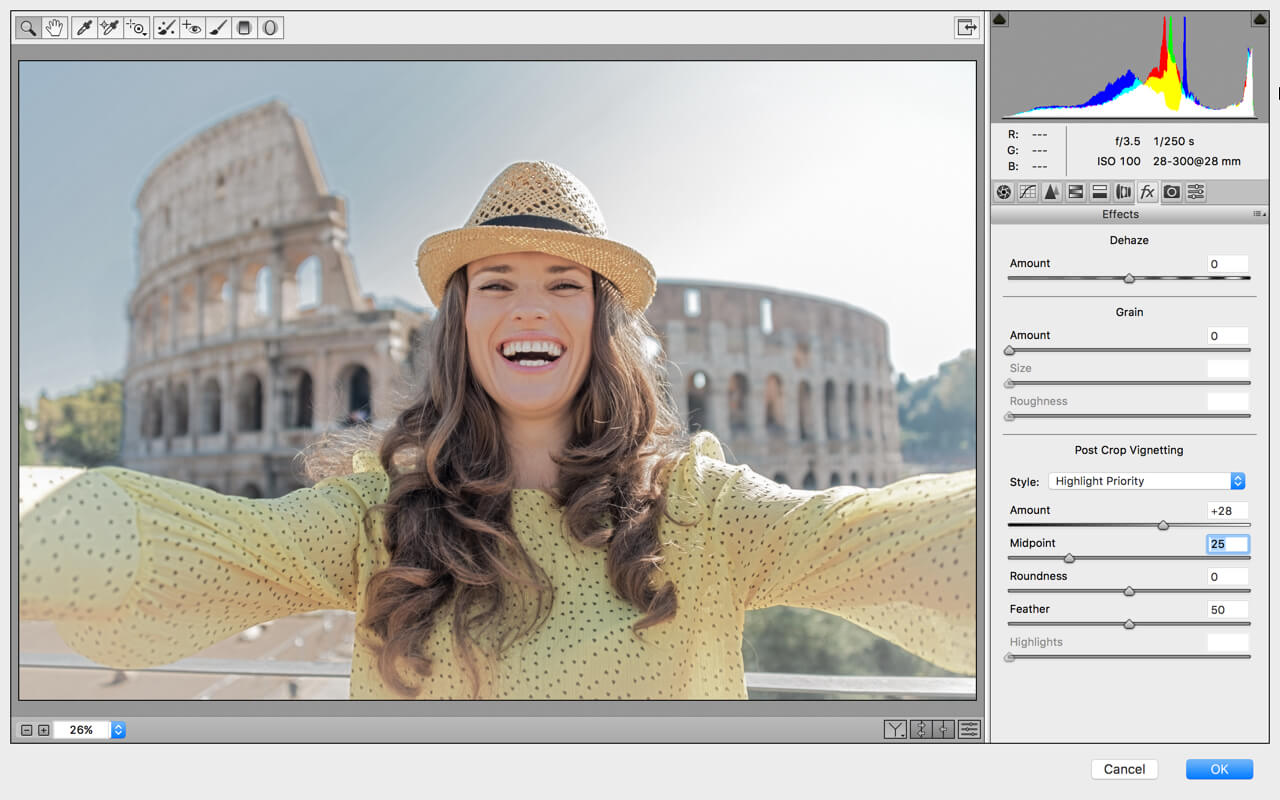Image resolution: width=1280 pixels, height=800 pixels.
Task: Select the White Balance eyedropper tool
Action: tap(84, 28)
